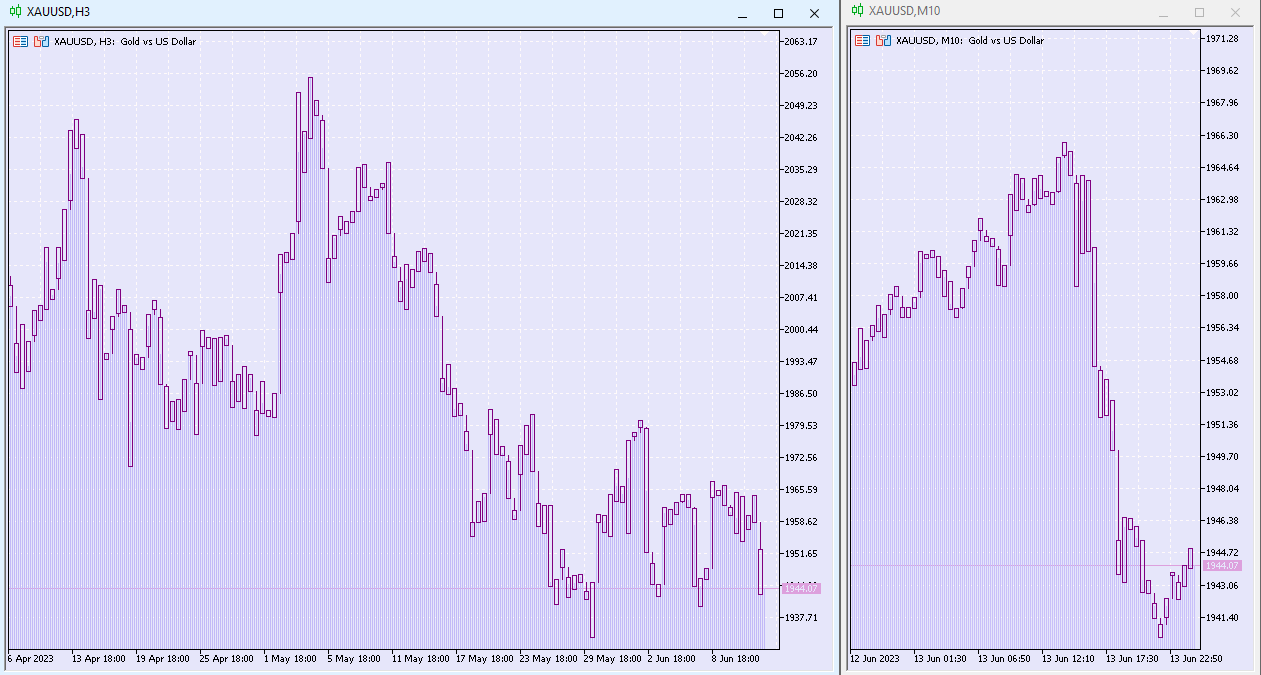
Task: Click the 12 Jun 2023 label on M10 time axis
Action: tap(874, 659)
